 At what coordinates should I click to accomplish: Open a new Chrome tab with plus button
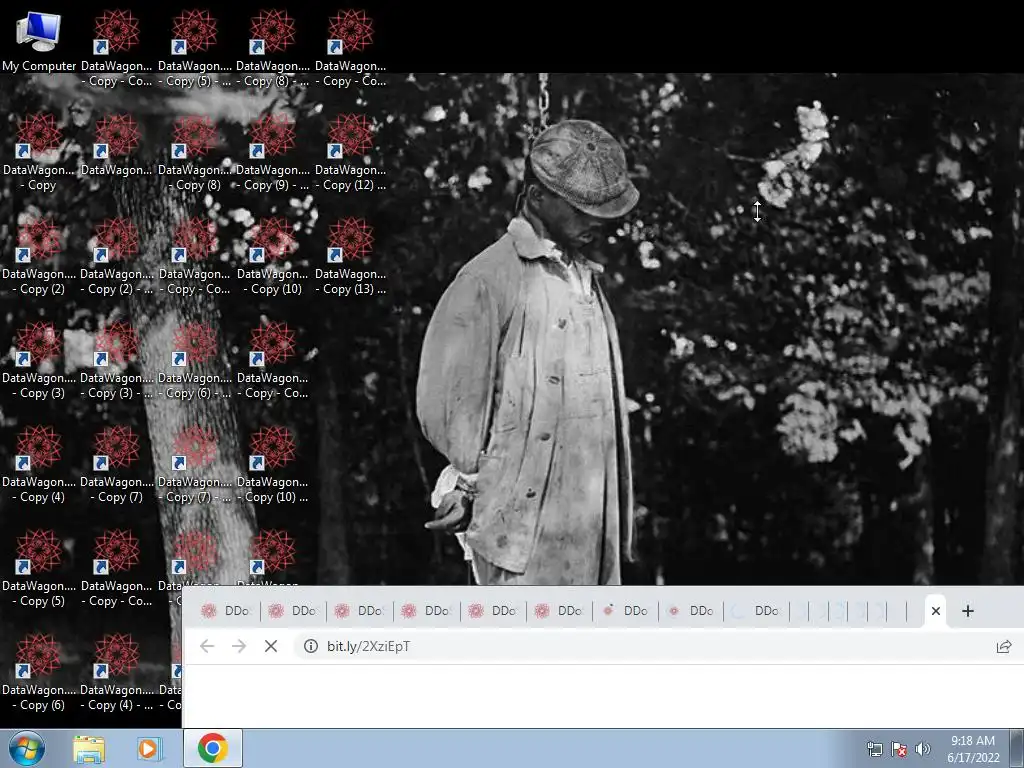tap(968, 611)
